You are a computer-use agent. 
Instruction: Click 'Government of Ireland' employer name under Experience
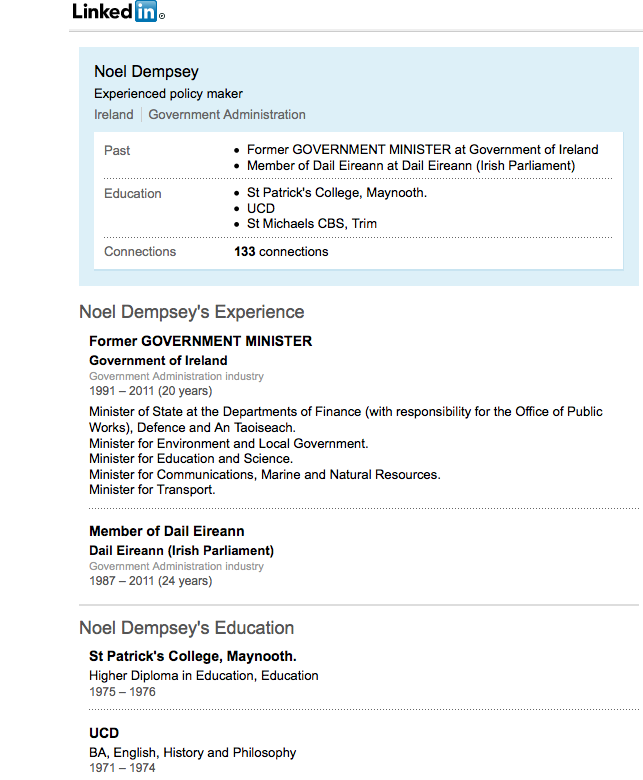tap(158, 361)
